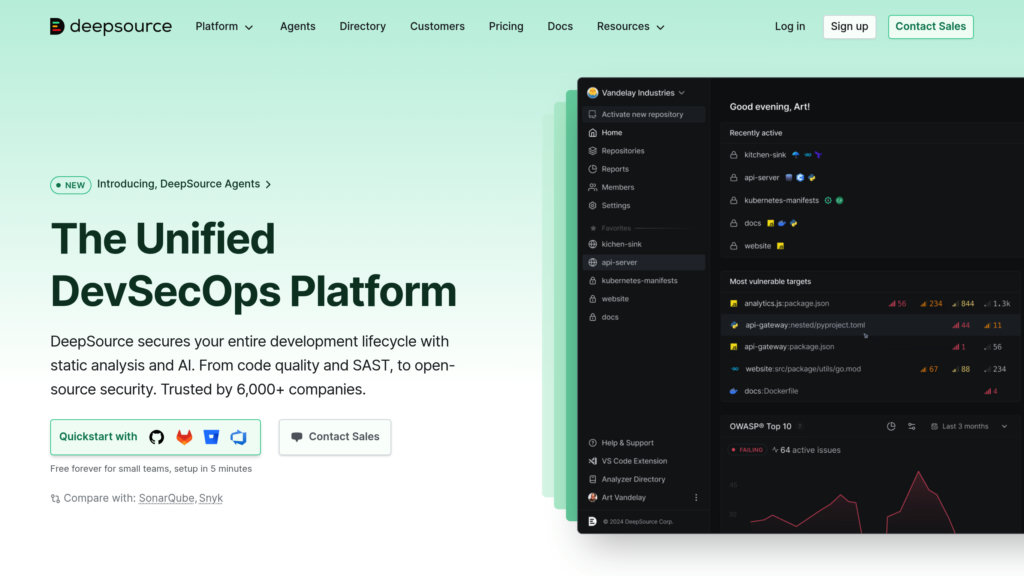Click the clock icon beside OWASP Top 10
1024x576 pixels.
(891, 426)
